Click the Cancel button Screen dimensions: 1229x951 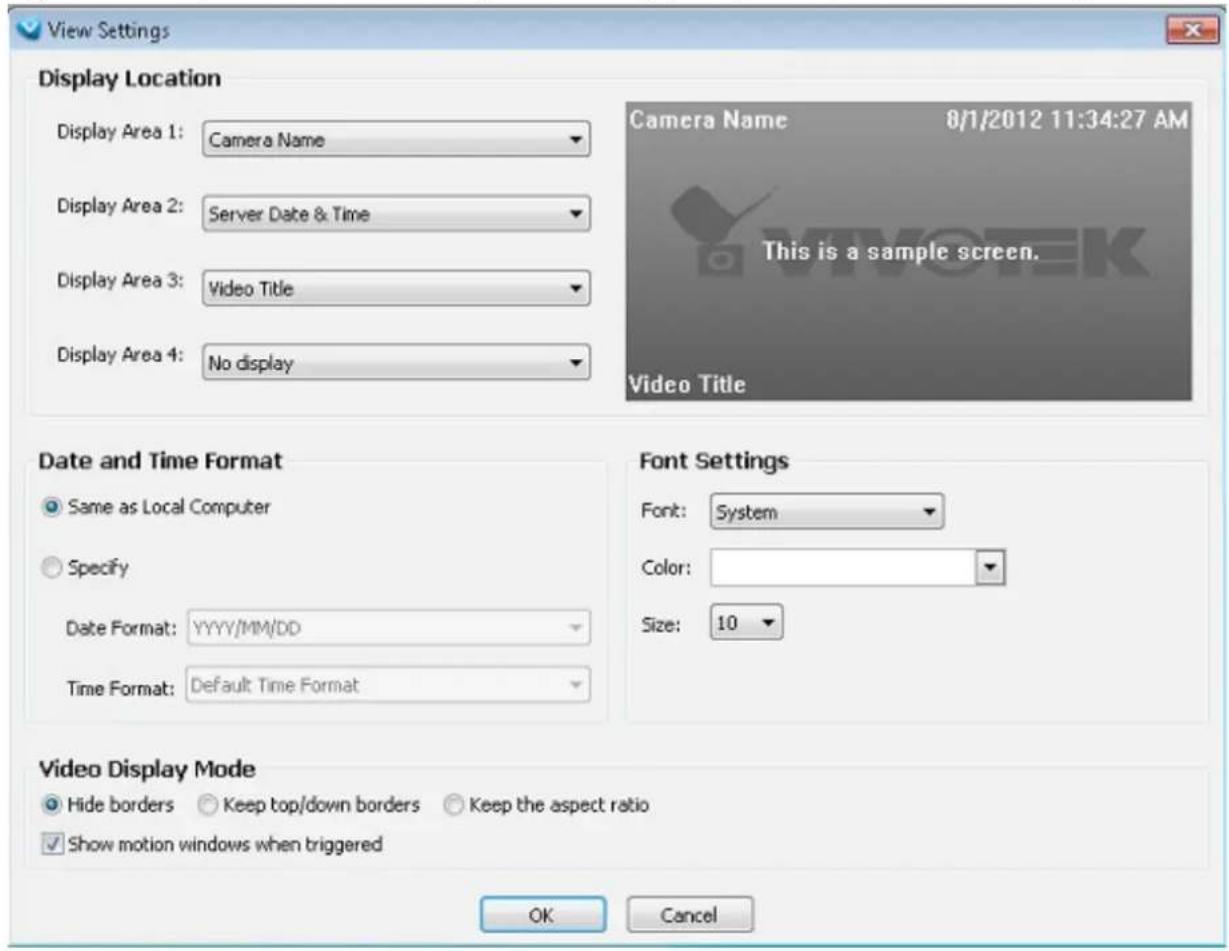[690, 914]
